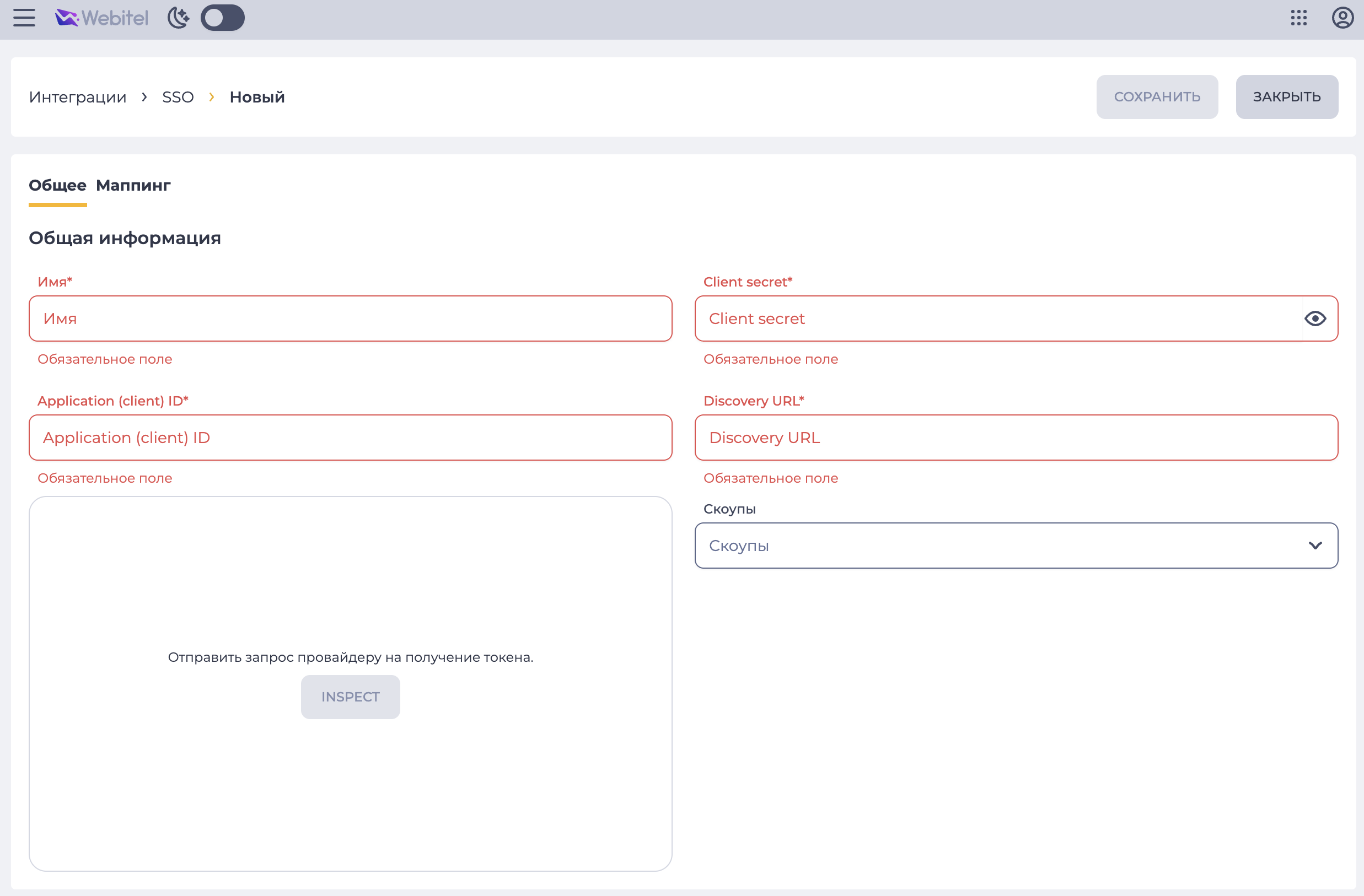Click the token request description text
The width and height of the screenshot is (1364, 896).
click(350, 657)
